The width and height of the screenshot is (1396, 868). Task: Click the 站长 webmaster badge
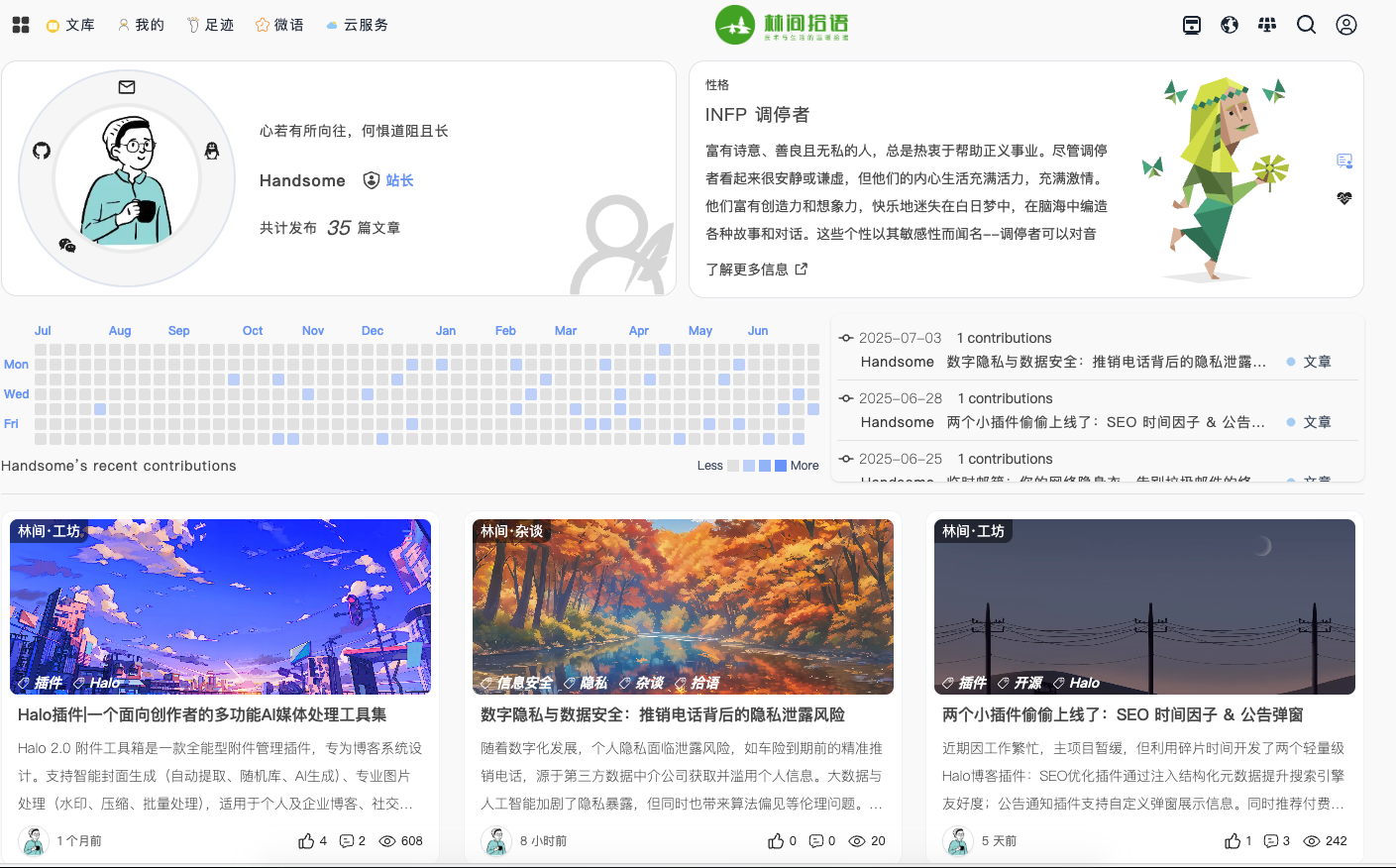pos(388,180)
